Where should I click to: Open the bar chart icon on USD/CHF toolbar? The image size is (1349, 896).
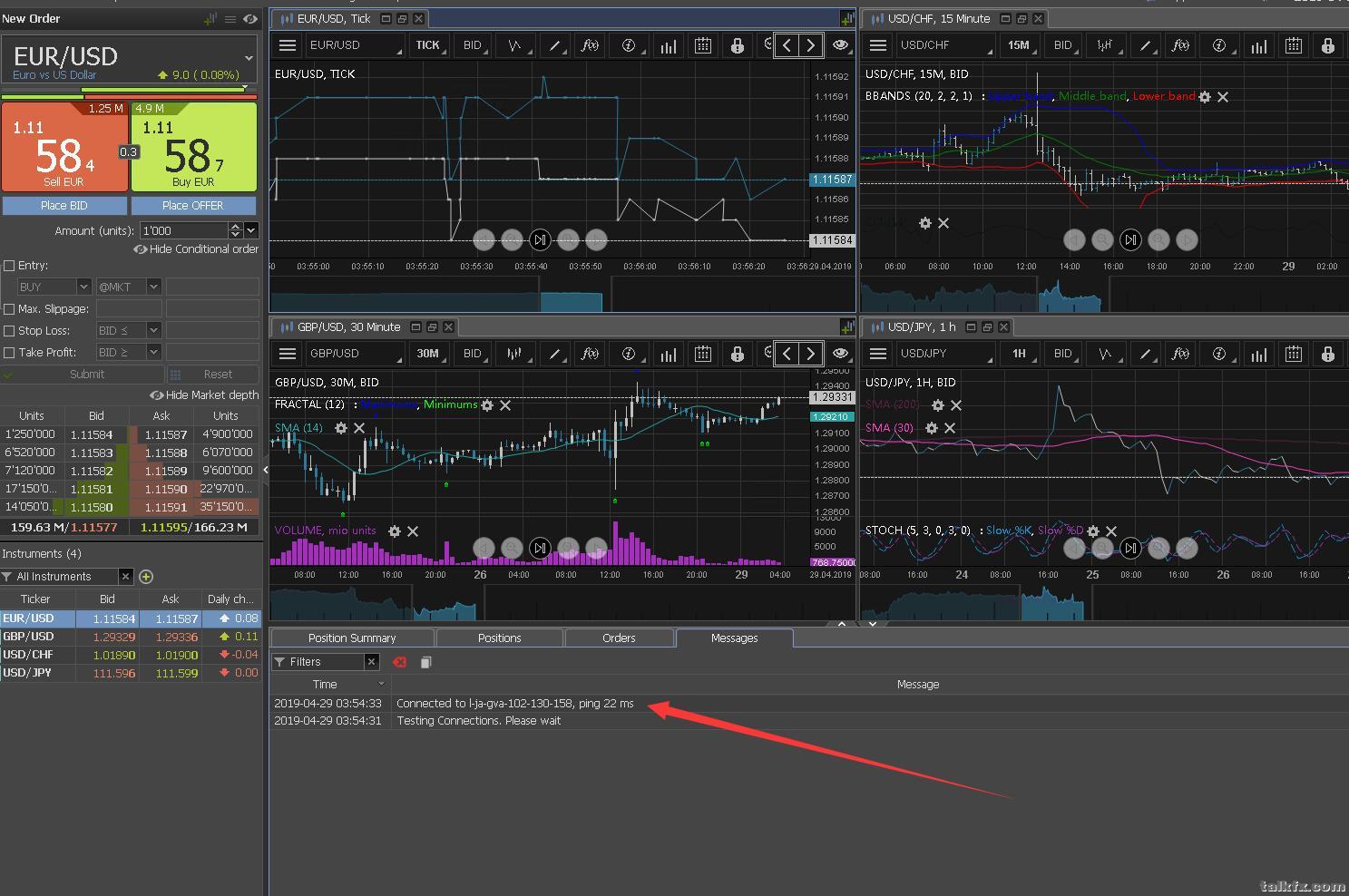[1258, 45]
